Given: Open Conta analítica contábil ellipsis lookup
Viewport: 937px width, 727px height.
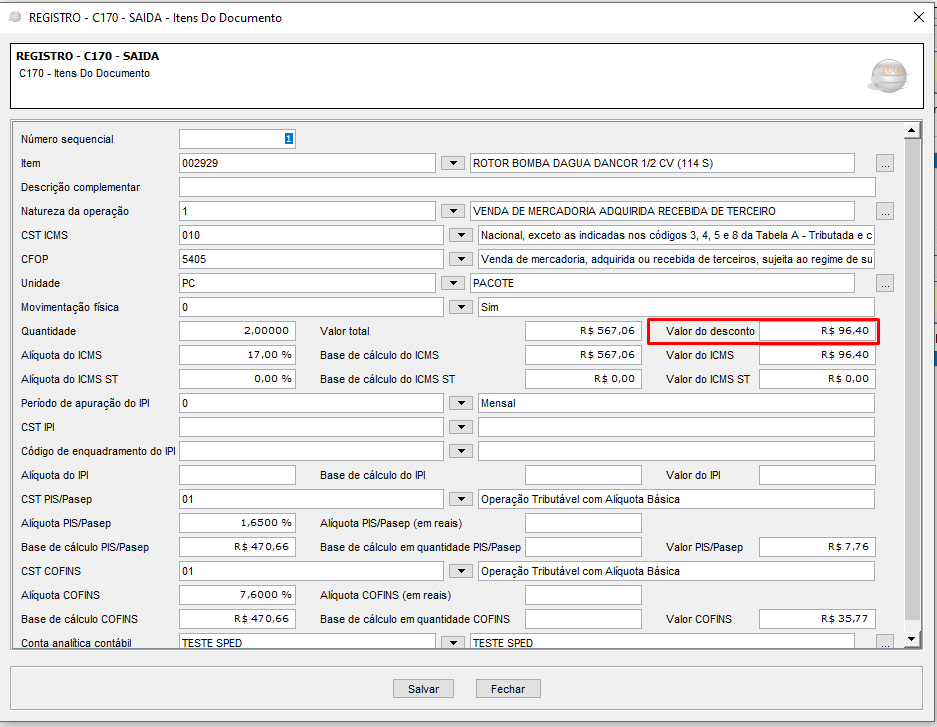Looking at the screenshot, I should point(884,643).
